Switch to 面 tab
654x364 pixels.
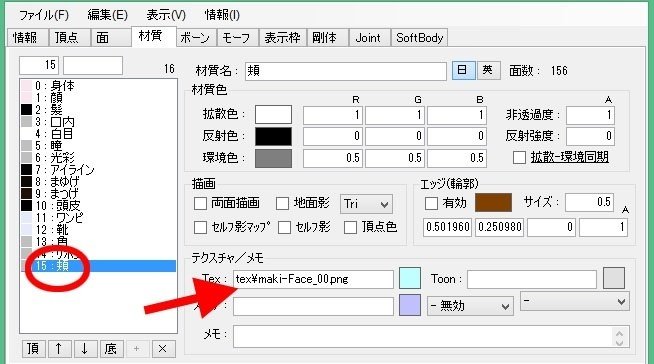[x=110, y=38]
